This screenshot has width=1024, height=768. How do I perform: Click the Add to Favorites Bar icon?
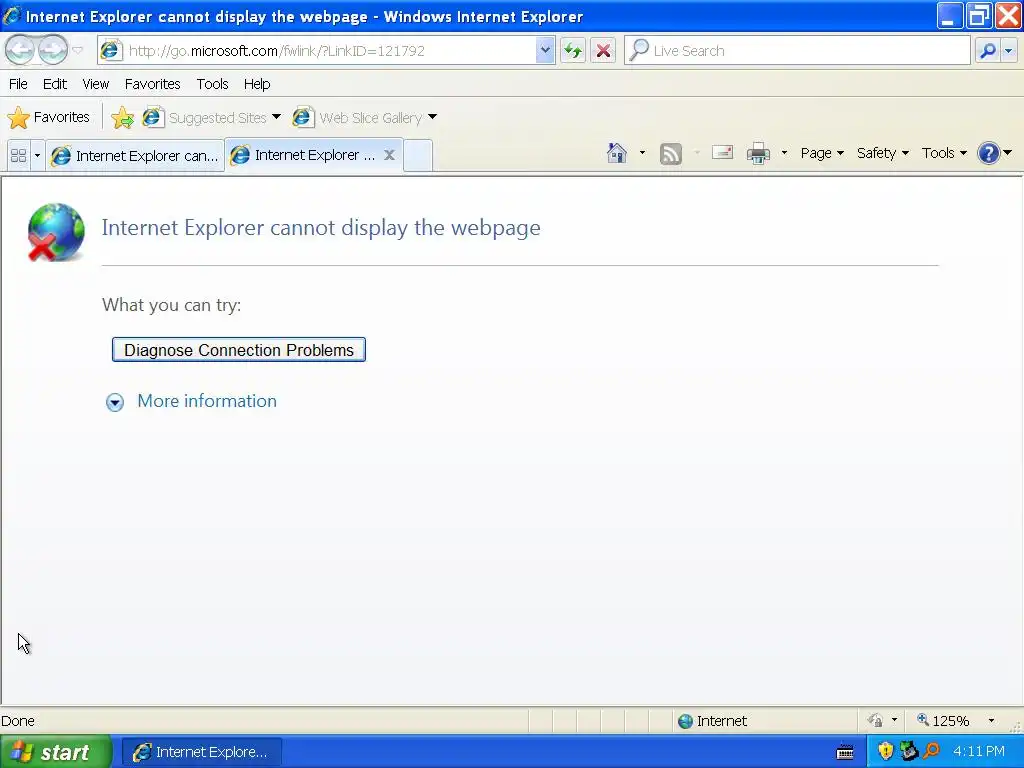pos(122,118)
